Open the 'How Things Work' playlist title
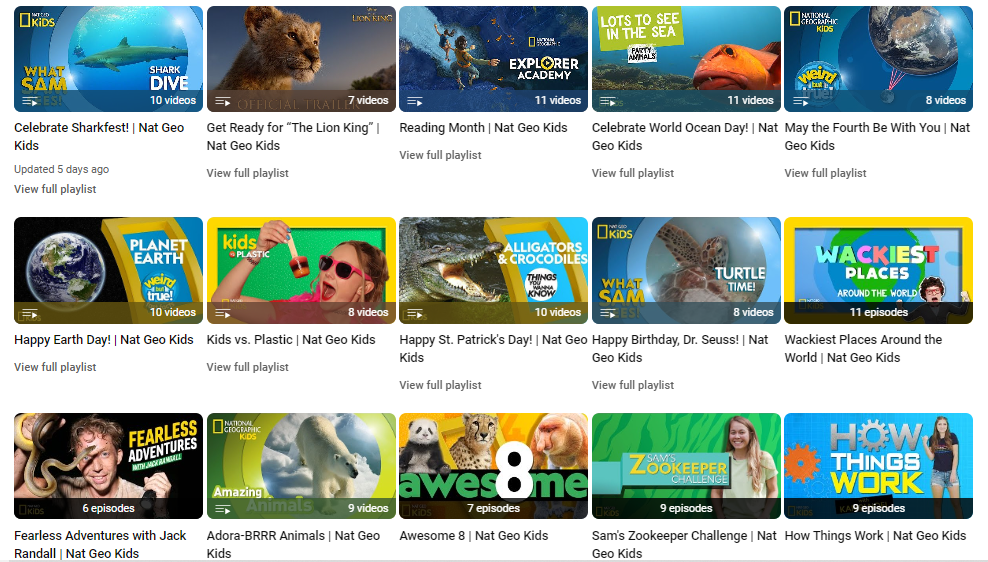This screenshot has height=562, width=988. click(875, 535)
